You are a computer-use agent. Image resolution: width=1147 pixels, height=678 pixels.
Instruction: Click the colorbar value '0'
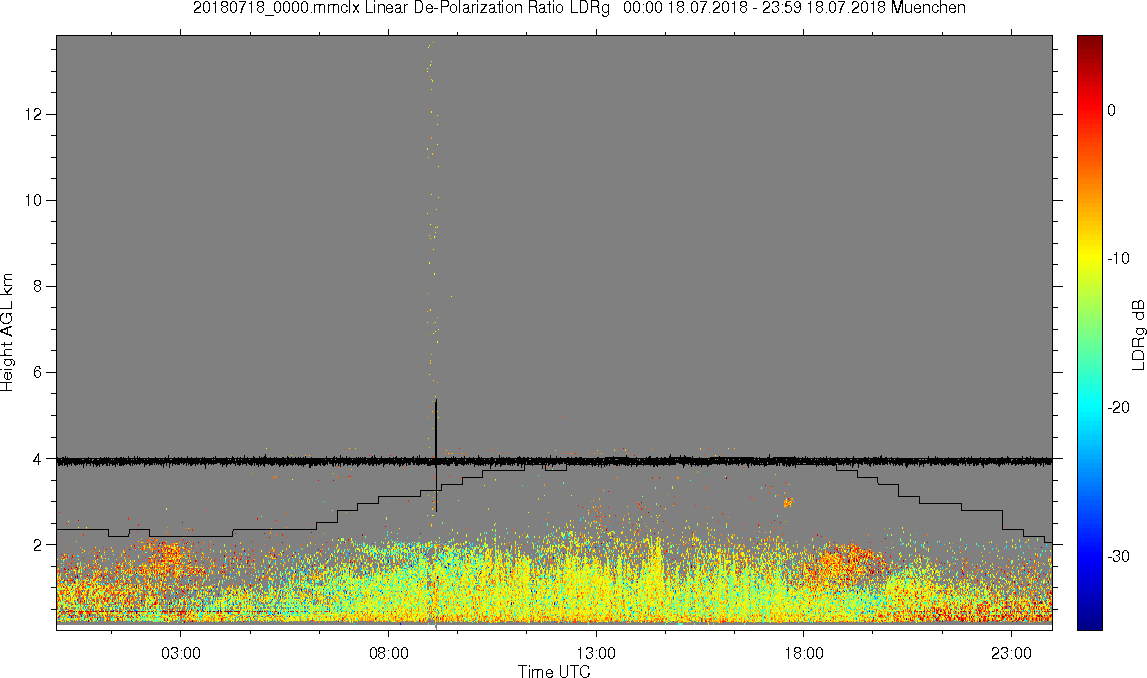click(1111, 110)
